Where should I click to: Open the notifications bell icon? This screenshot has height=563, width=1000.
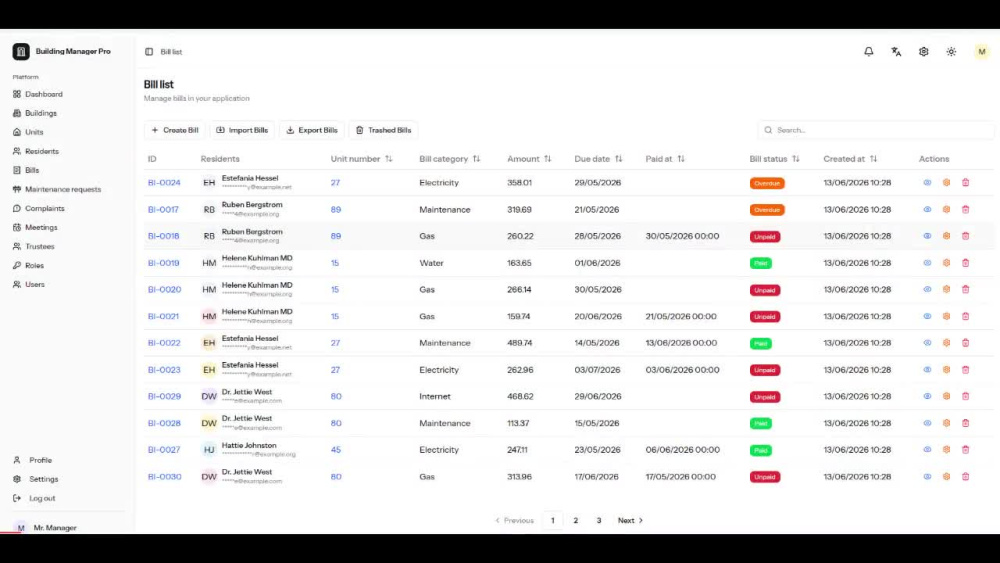869,52
